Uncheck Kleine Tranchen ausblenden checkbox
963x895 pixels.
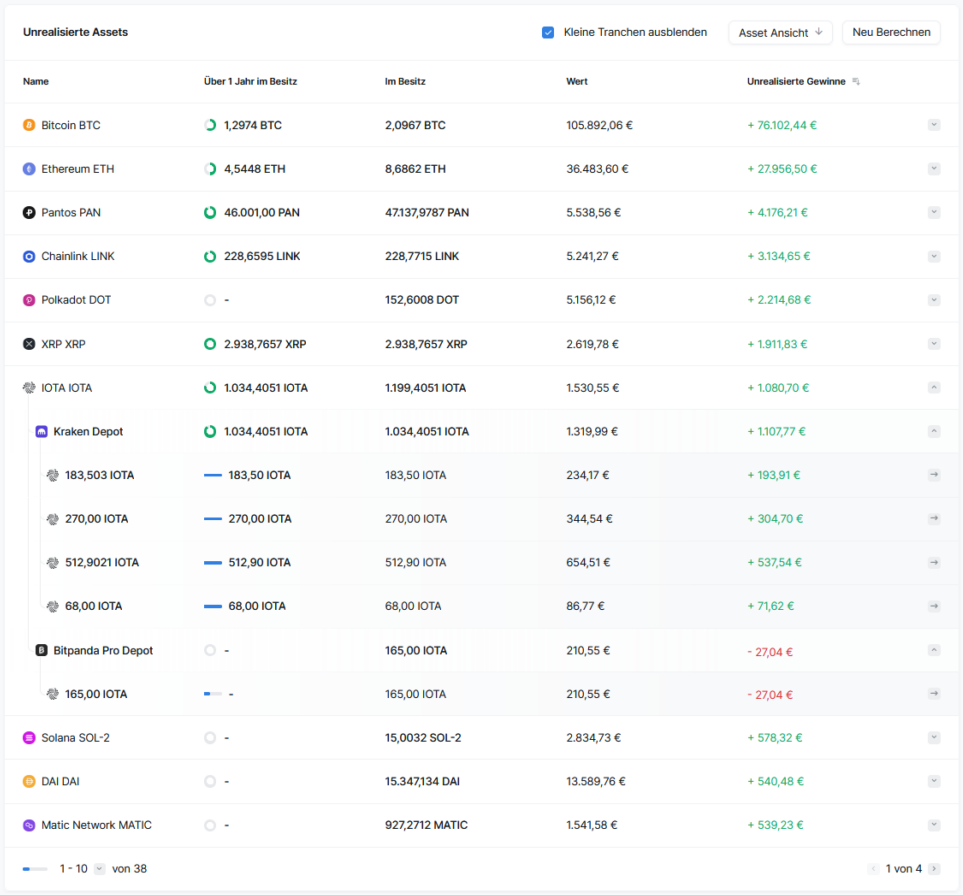[x=548, y=33]
